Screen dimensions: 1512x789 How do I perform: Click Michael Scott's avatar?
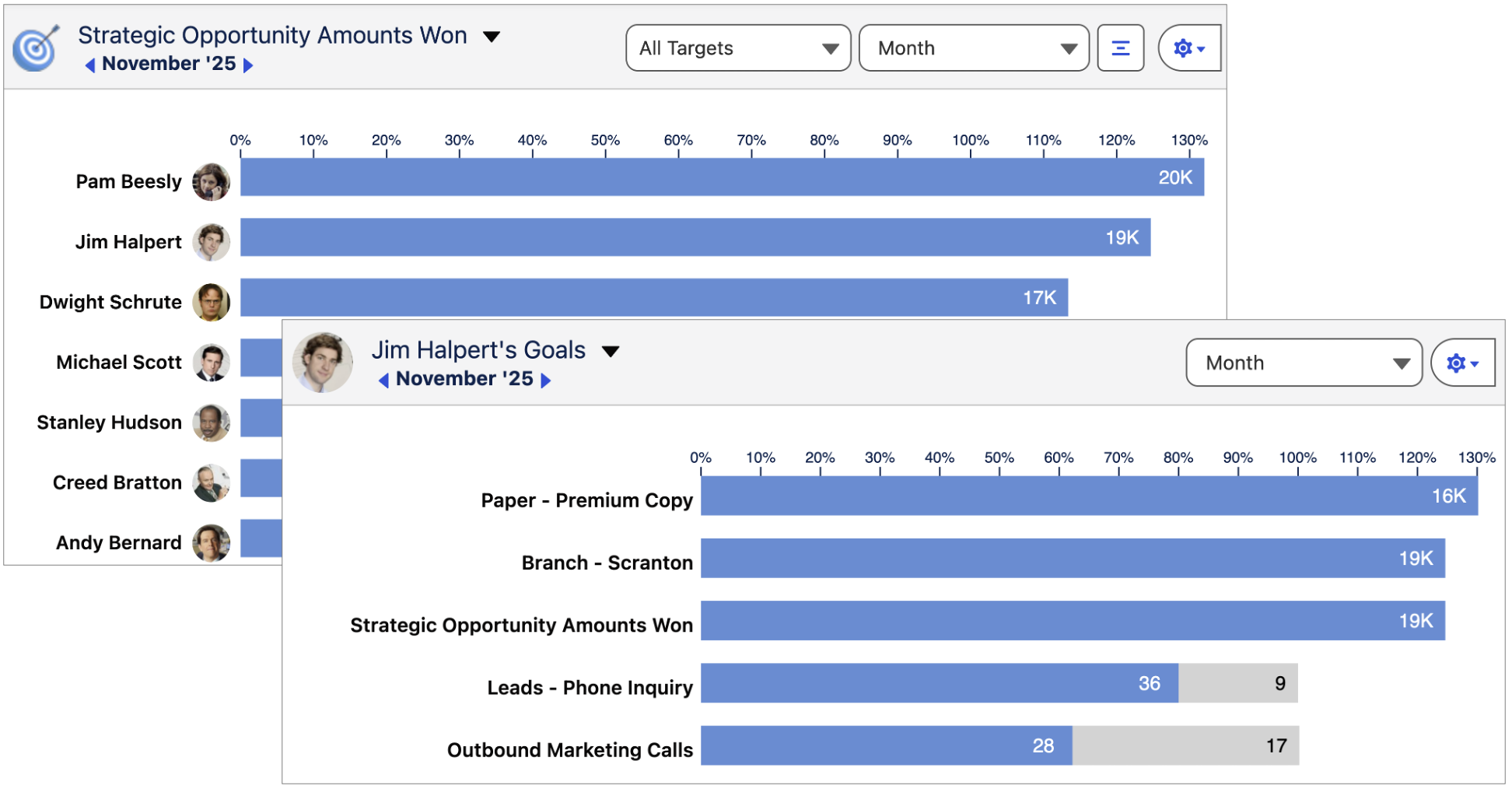211,362
